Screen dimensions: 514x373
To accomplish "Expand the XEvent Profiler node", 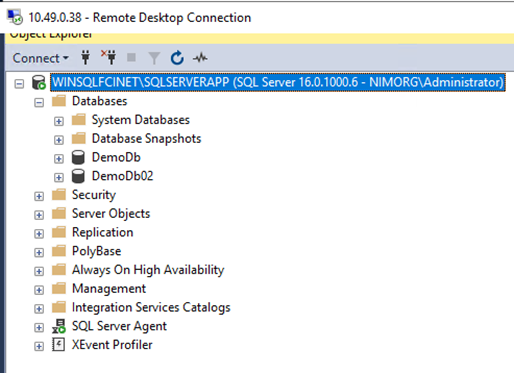I will [x=39, y=346].
